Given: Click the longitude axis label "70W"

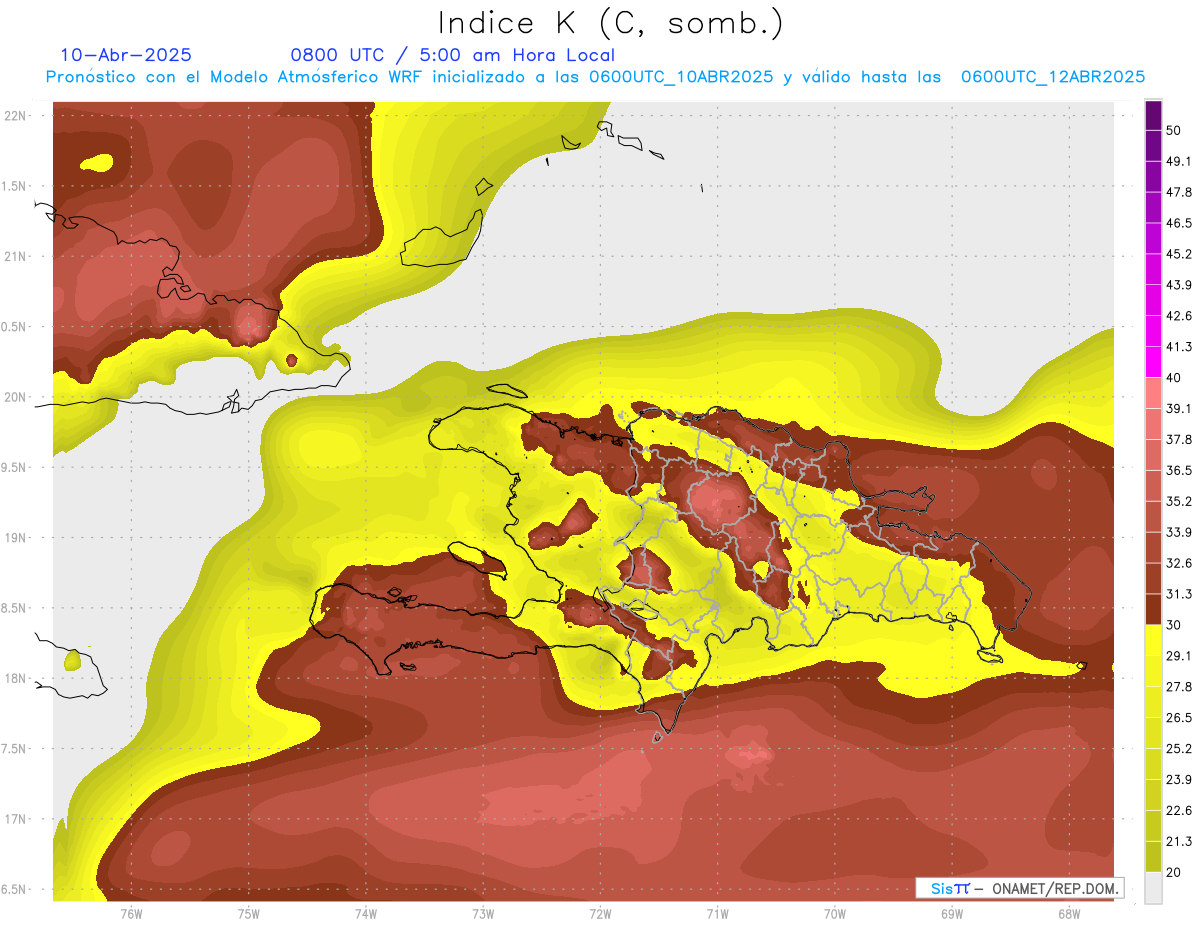Looking at the screenshot, I should point(835,915).
